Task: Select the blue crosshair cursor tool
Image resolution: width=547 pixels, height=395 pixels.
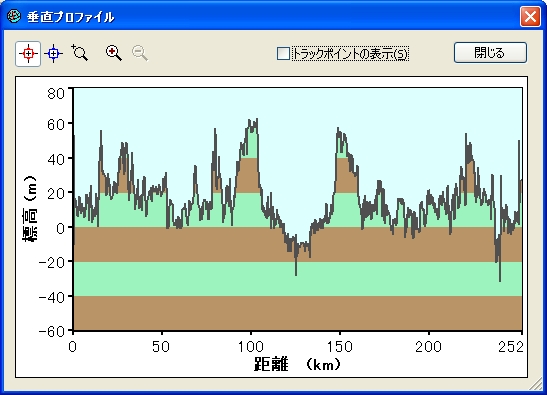Action: click(53, 54)
